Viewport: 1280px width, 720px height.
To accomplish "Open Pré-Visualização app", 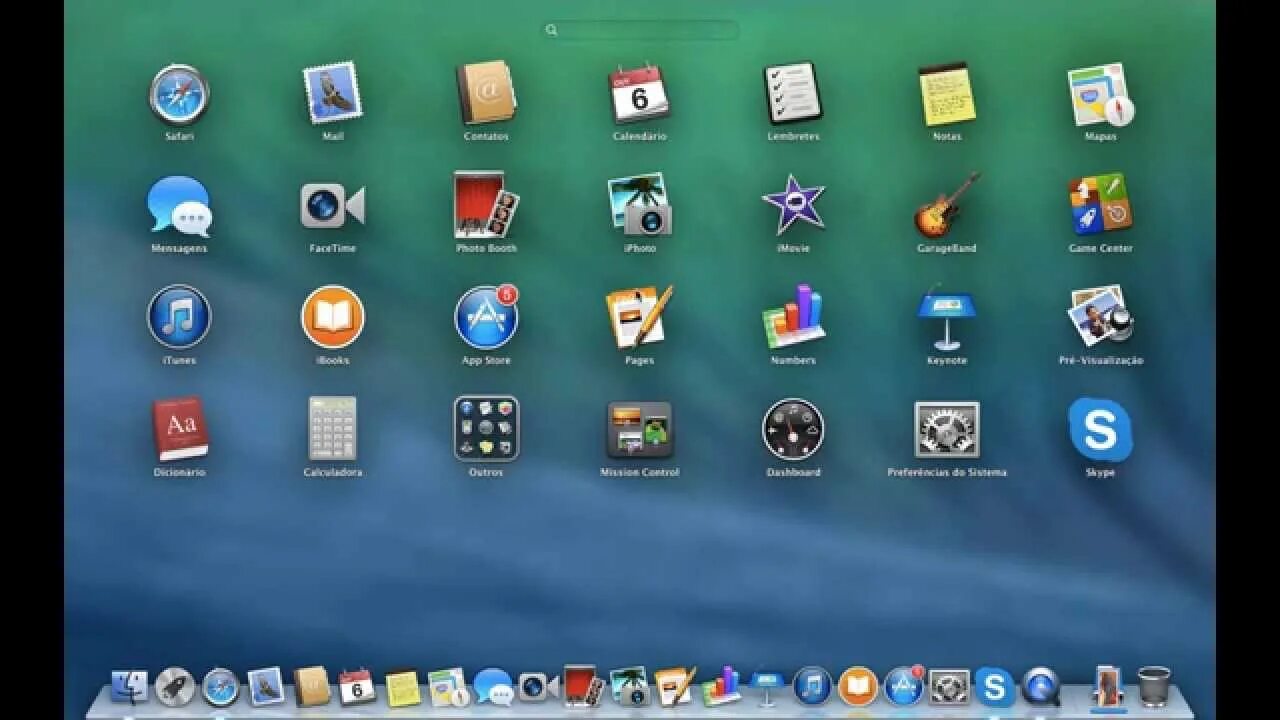I will pyautogui.click(x=1100, y=317).
